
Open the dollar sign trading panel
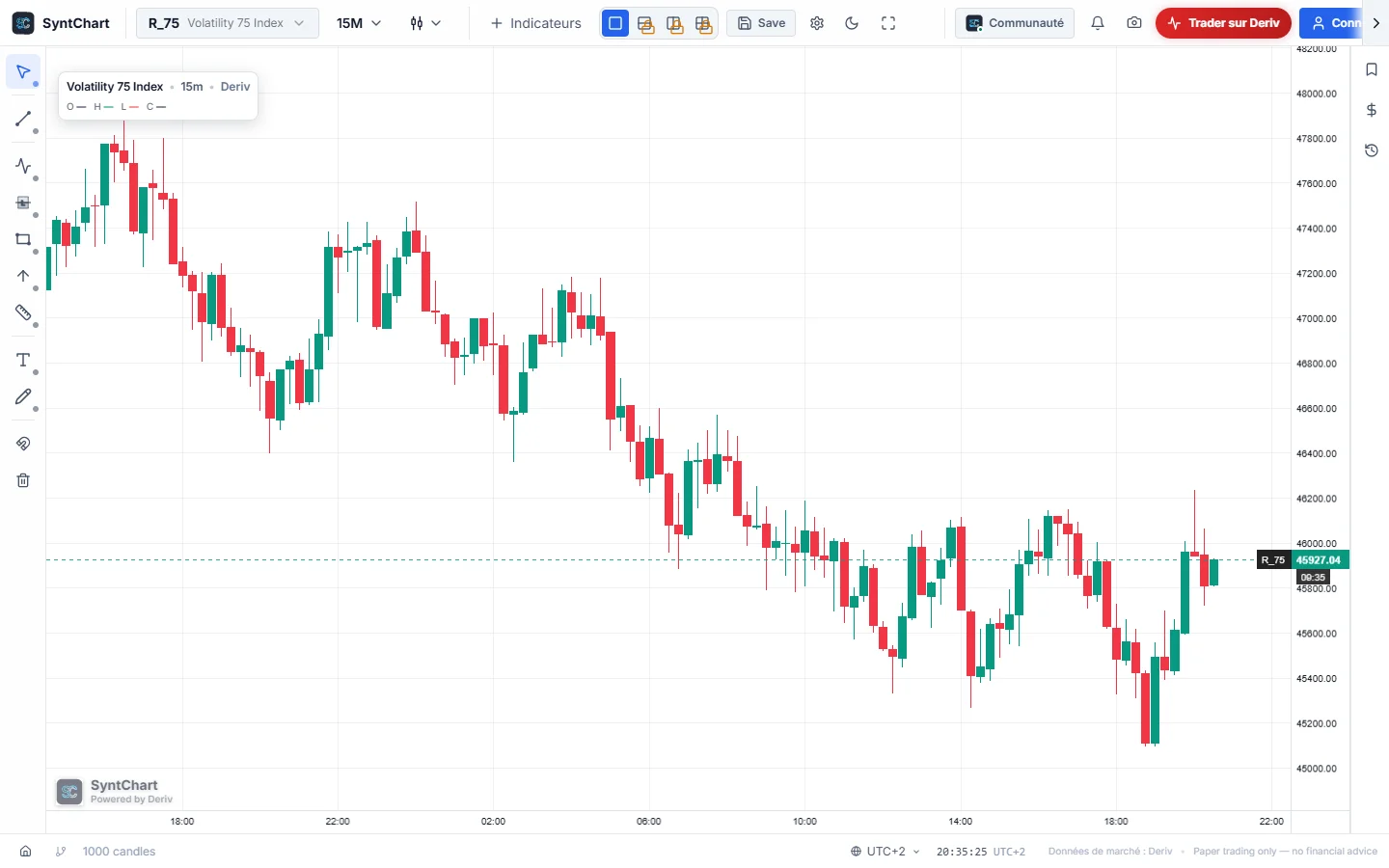point(1372,110)
